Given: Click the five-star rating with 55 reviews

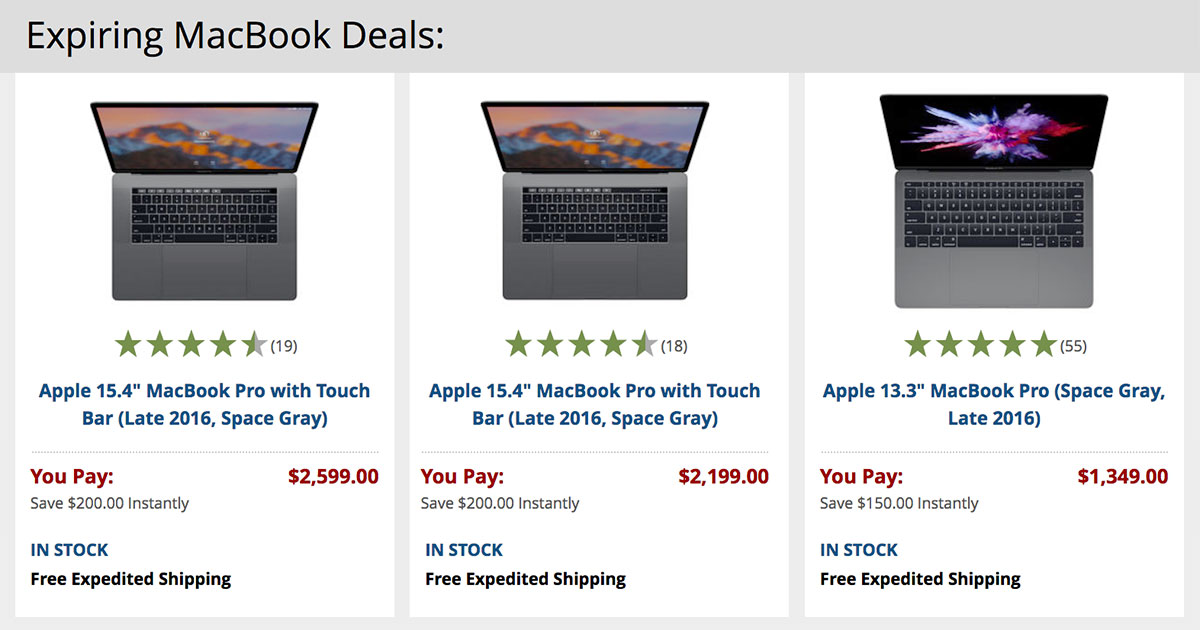Looking at the screenshot, I should 980,346.
